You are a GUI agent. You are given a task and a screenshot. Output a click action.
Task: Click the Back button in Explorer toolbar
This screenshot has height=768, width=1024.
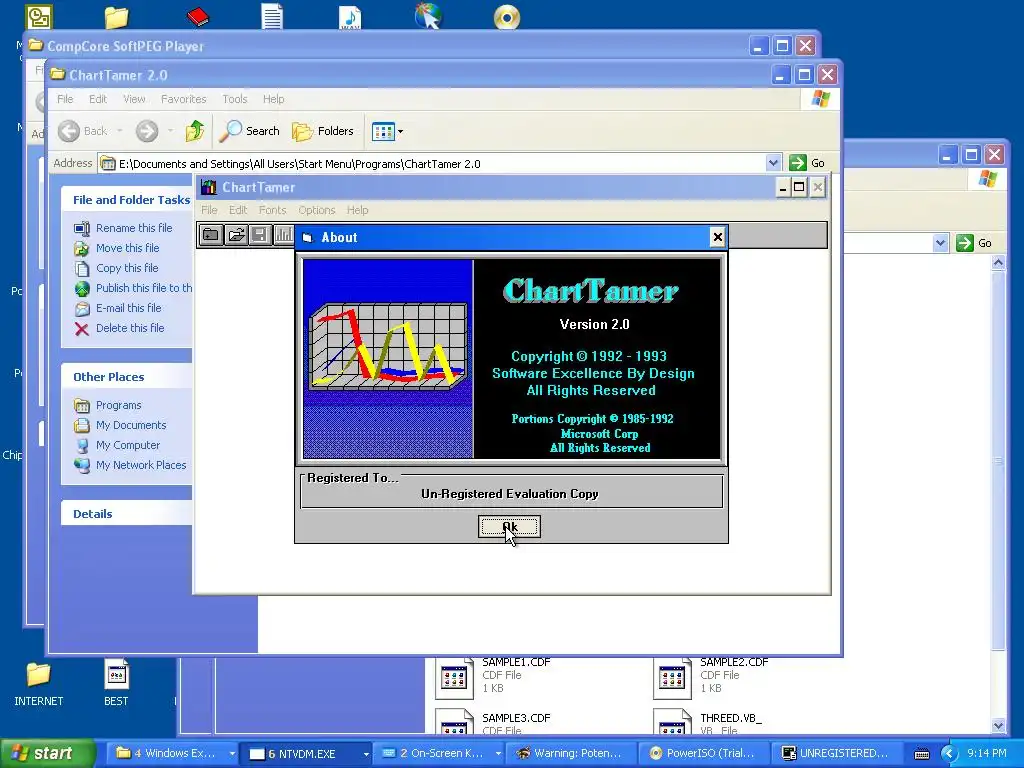coord(83,131)
